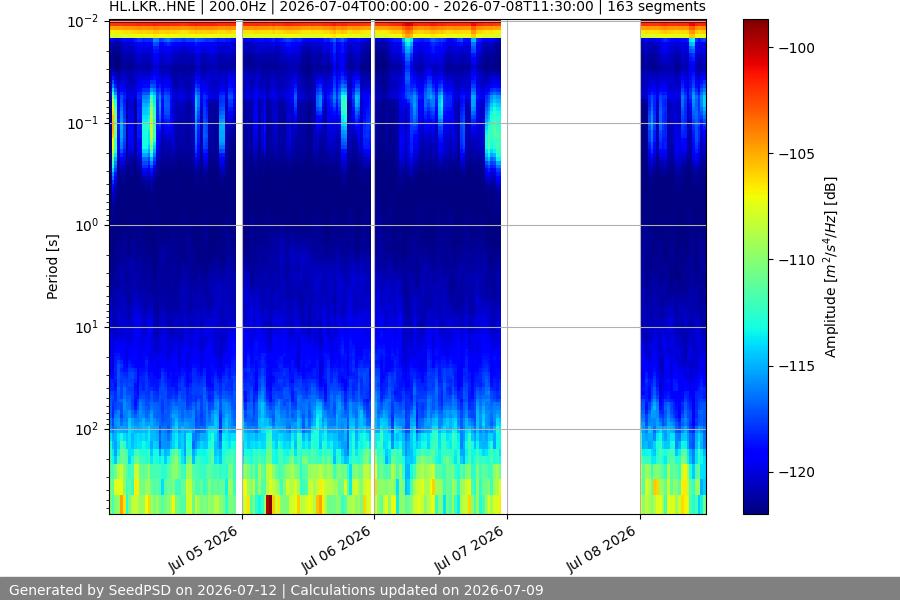Click the jet colorbar gradient

coord(755,267)
